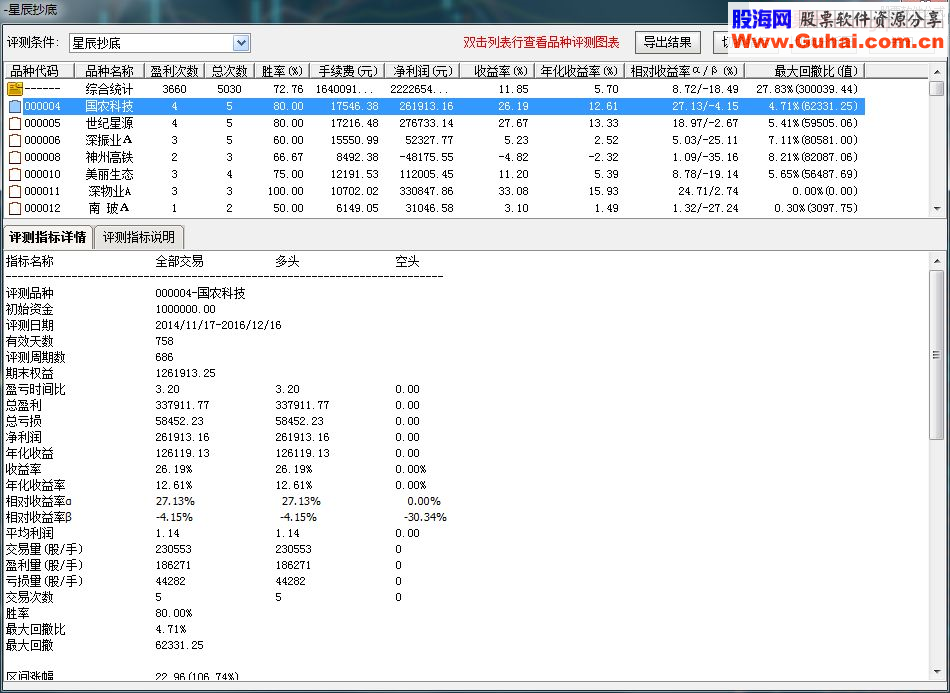
Task: Select the 神州高铁 name cell
Action: click(109, 158)
